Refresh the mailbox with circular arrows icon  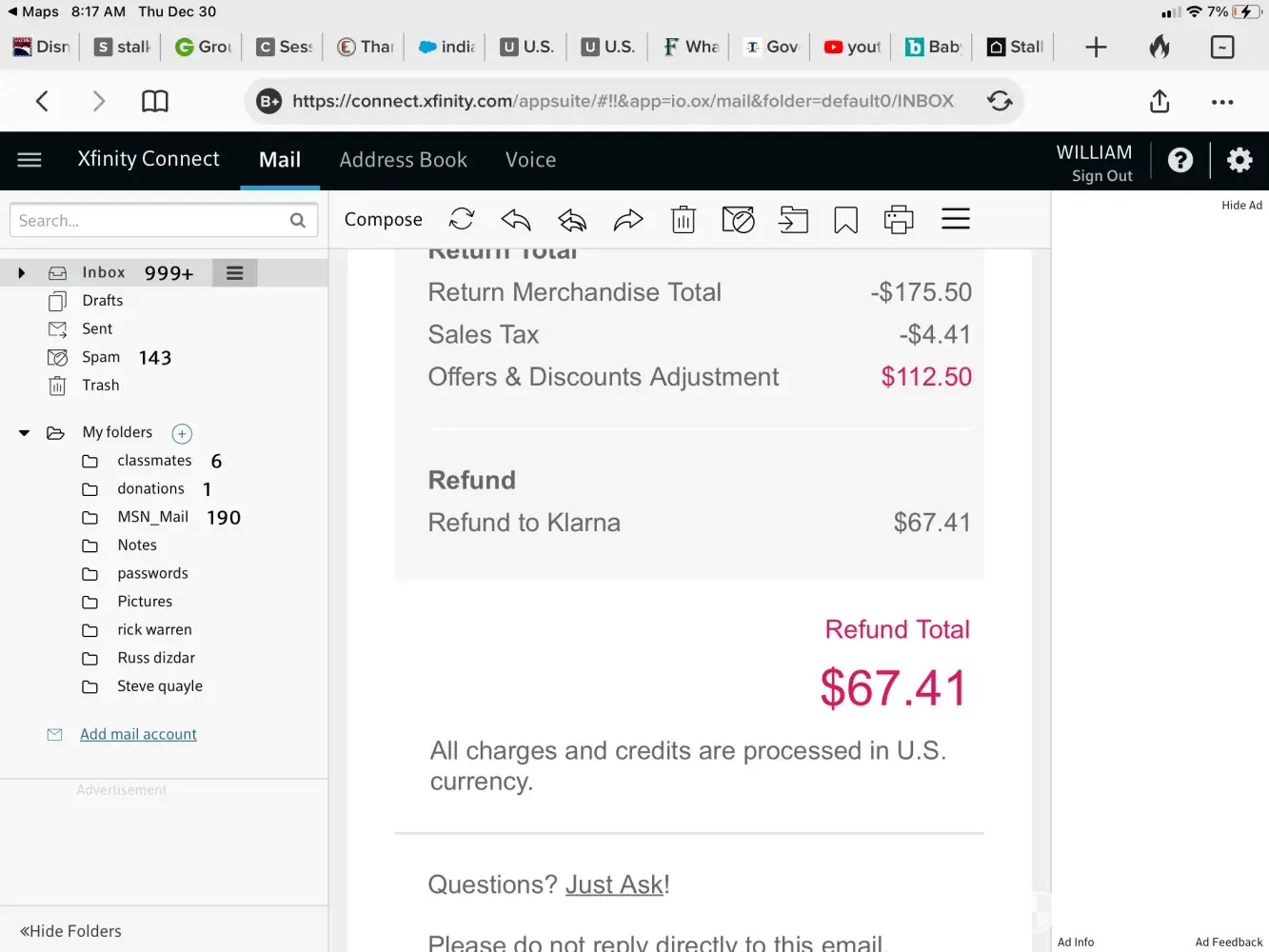click(x=462, y=220)
